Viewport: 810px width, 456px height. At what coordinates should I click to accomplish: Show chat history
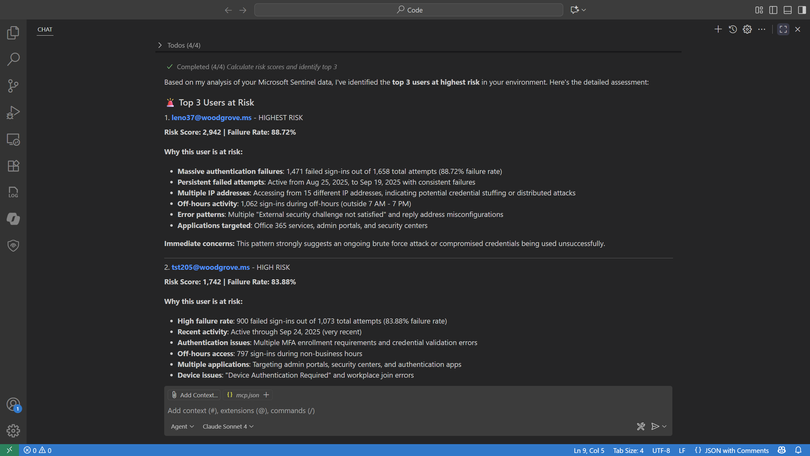click(733, 29)
